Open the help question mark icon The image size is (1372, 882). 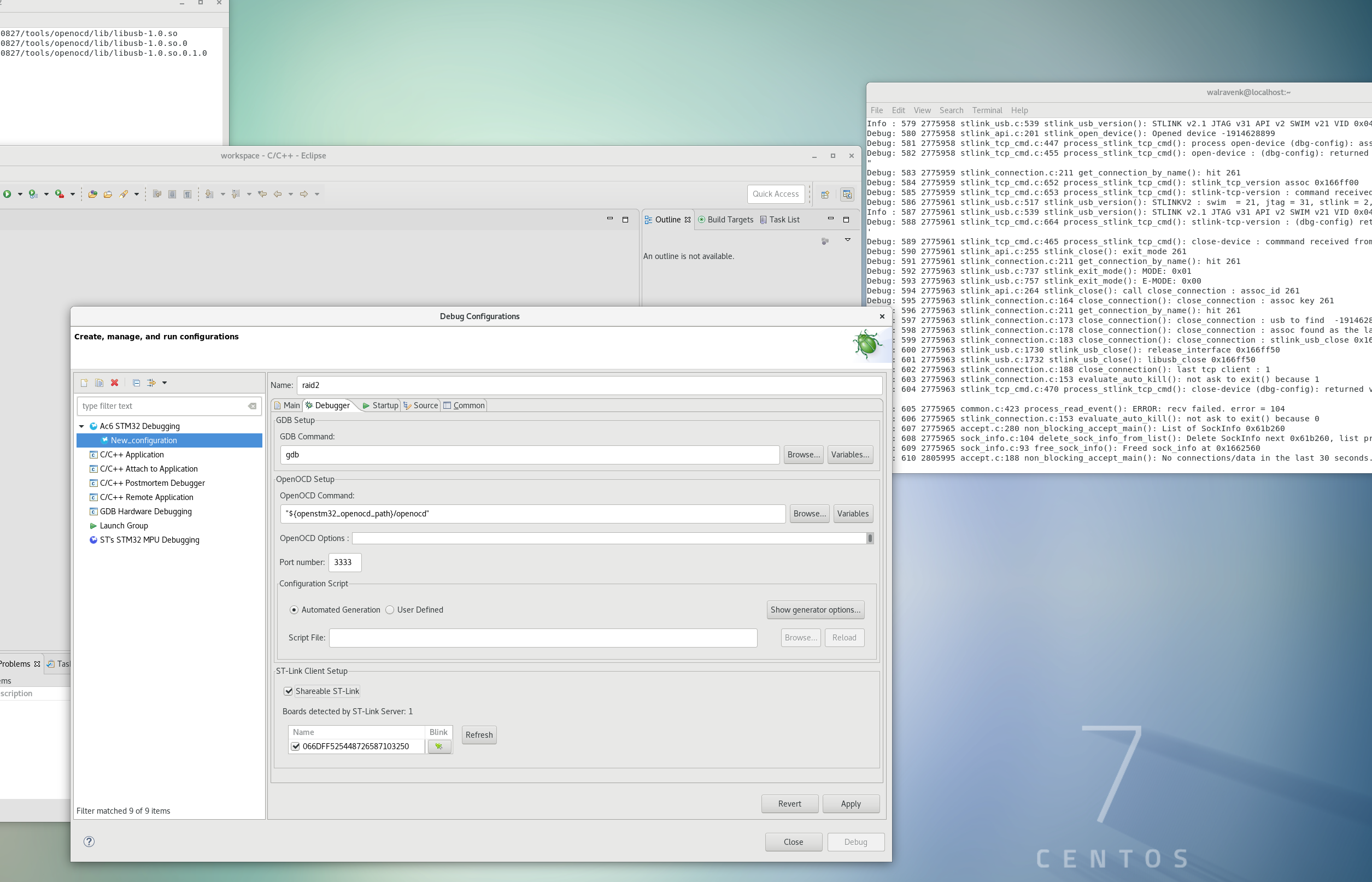click(x=89, y=842)
